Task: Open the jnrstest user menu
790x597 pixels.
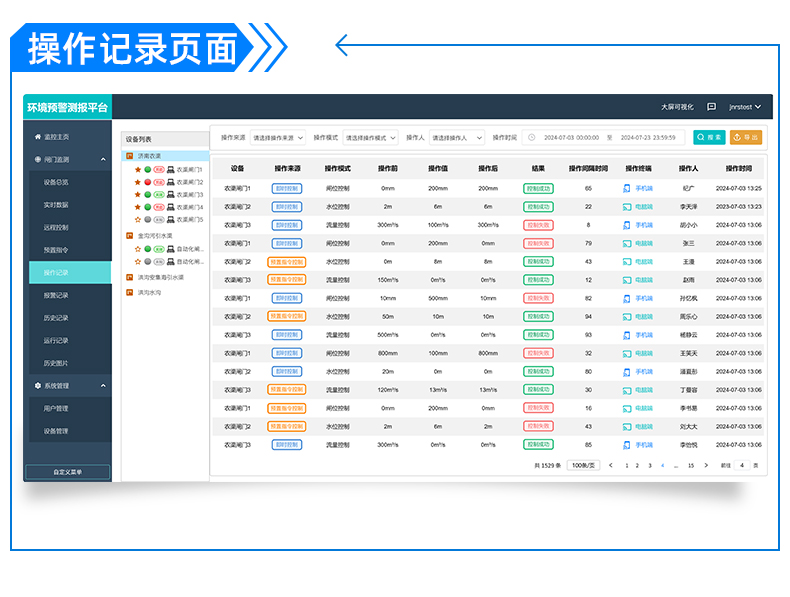Action: tap(745, 107)
